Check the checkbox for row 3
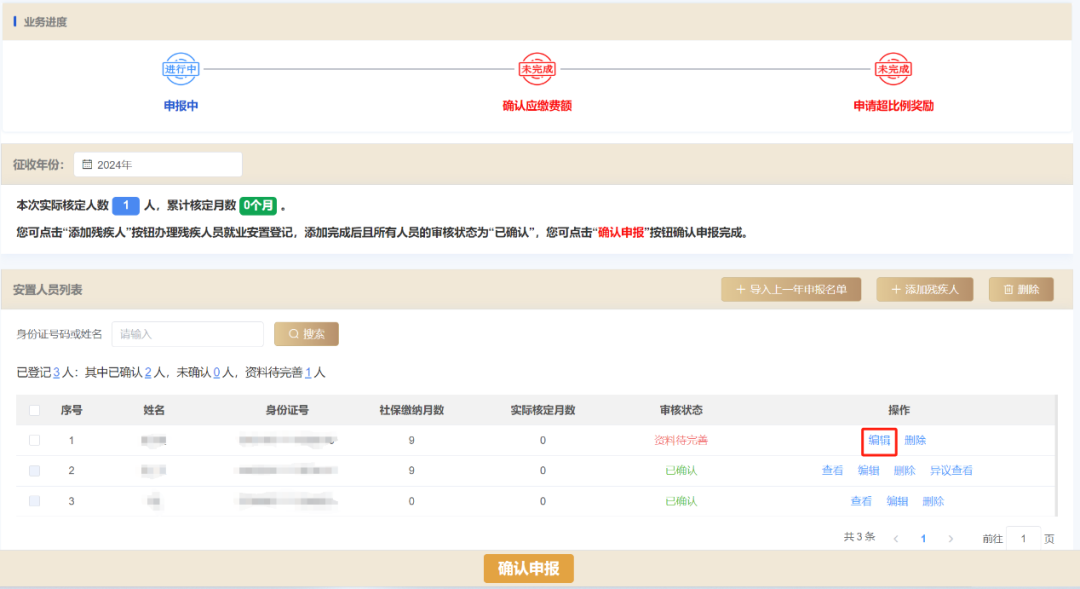The height and width of the screenshot is (589, 1080). 34,501
